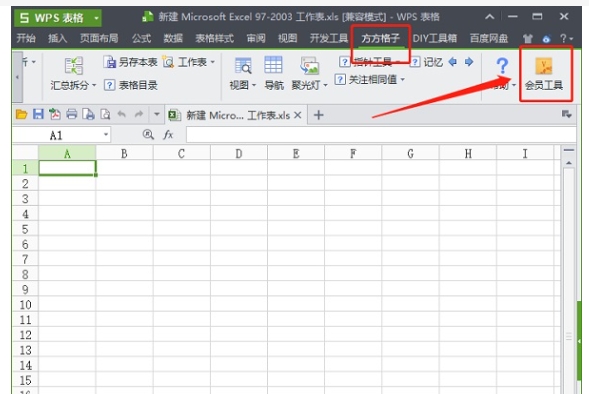Export to PDF icon in quick toolbar

tap(55, 114)
